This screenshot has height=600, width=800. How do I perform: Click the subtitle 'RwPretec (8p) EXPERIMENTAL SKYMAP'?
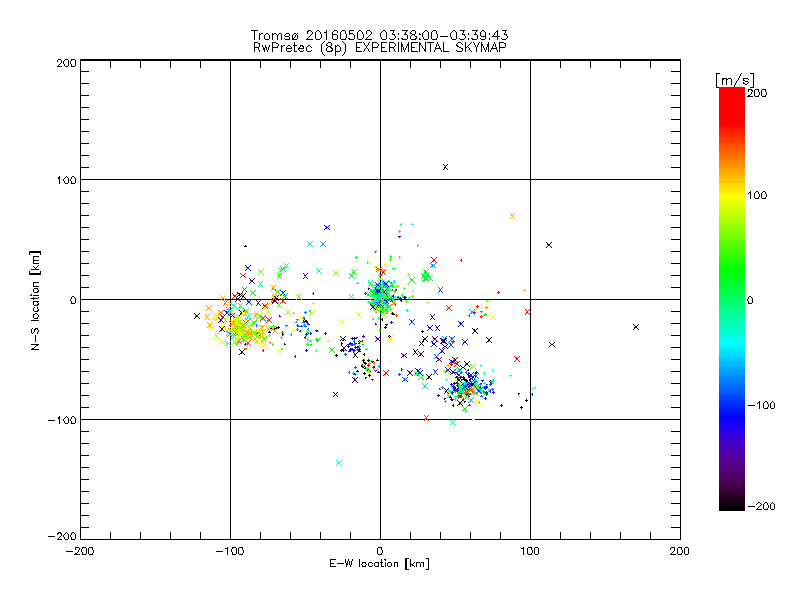click(x=380, y=47)
